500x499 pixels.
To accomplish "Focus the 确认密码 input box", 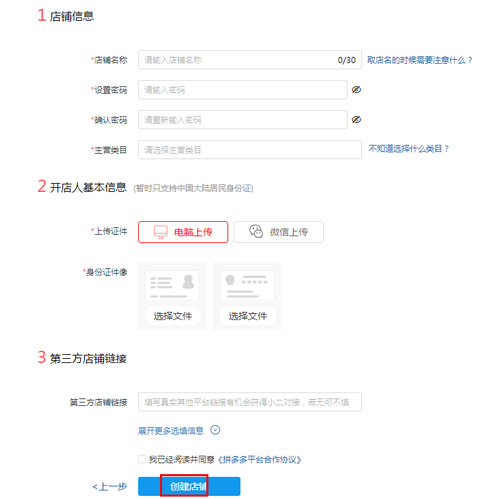I will 243,119.
